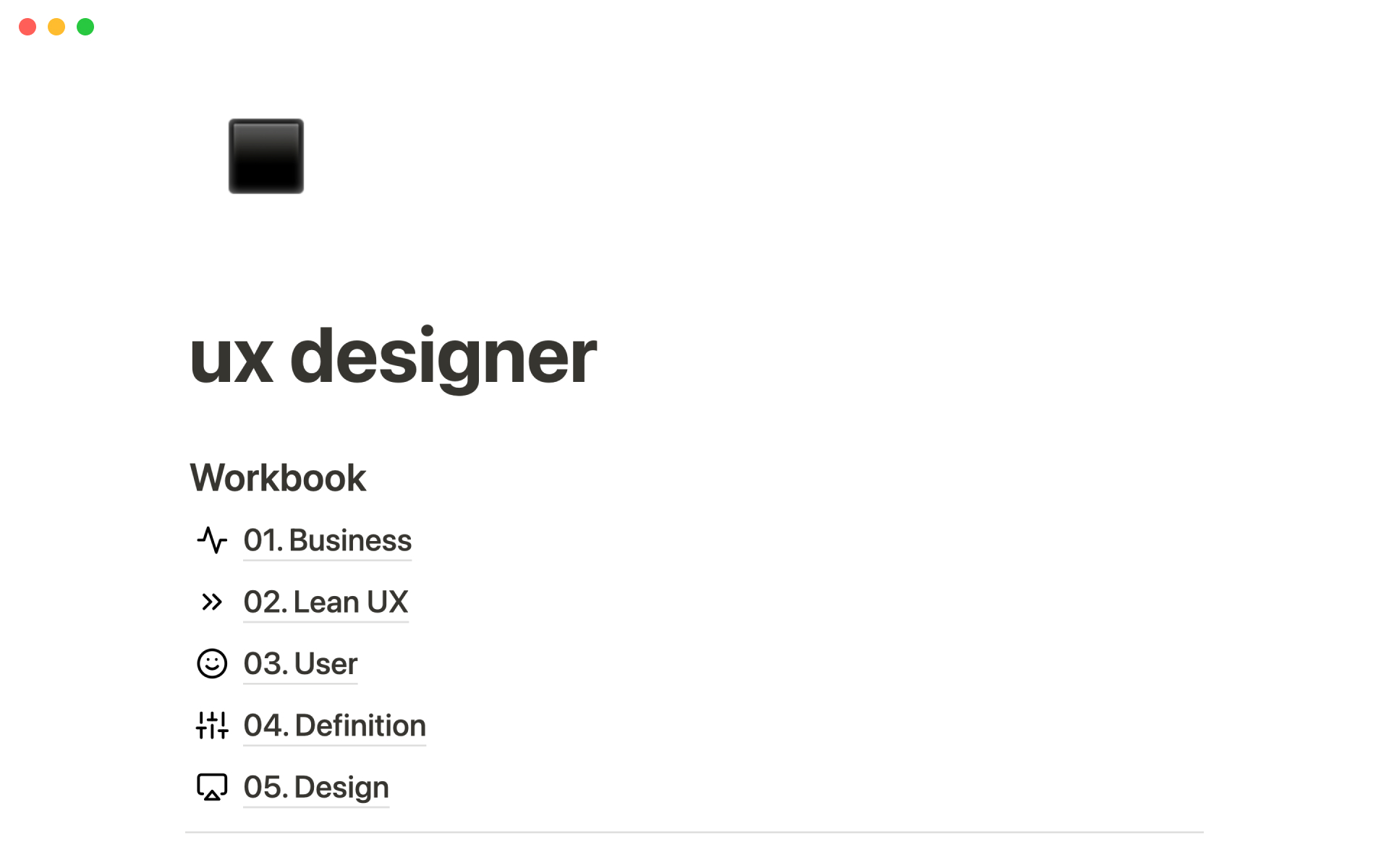Open the 02. Lean UX page
Screen dimensions: 1389x868
coord(326,602)
